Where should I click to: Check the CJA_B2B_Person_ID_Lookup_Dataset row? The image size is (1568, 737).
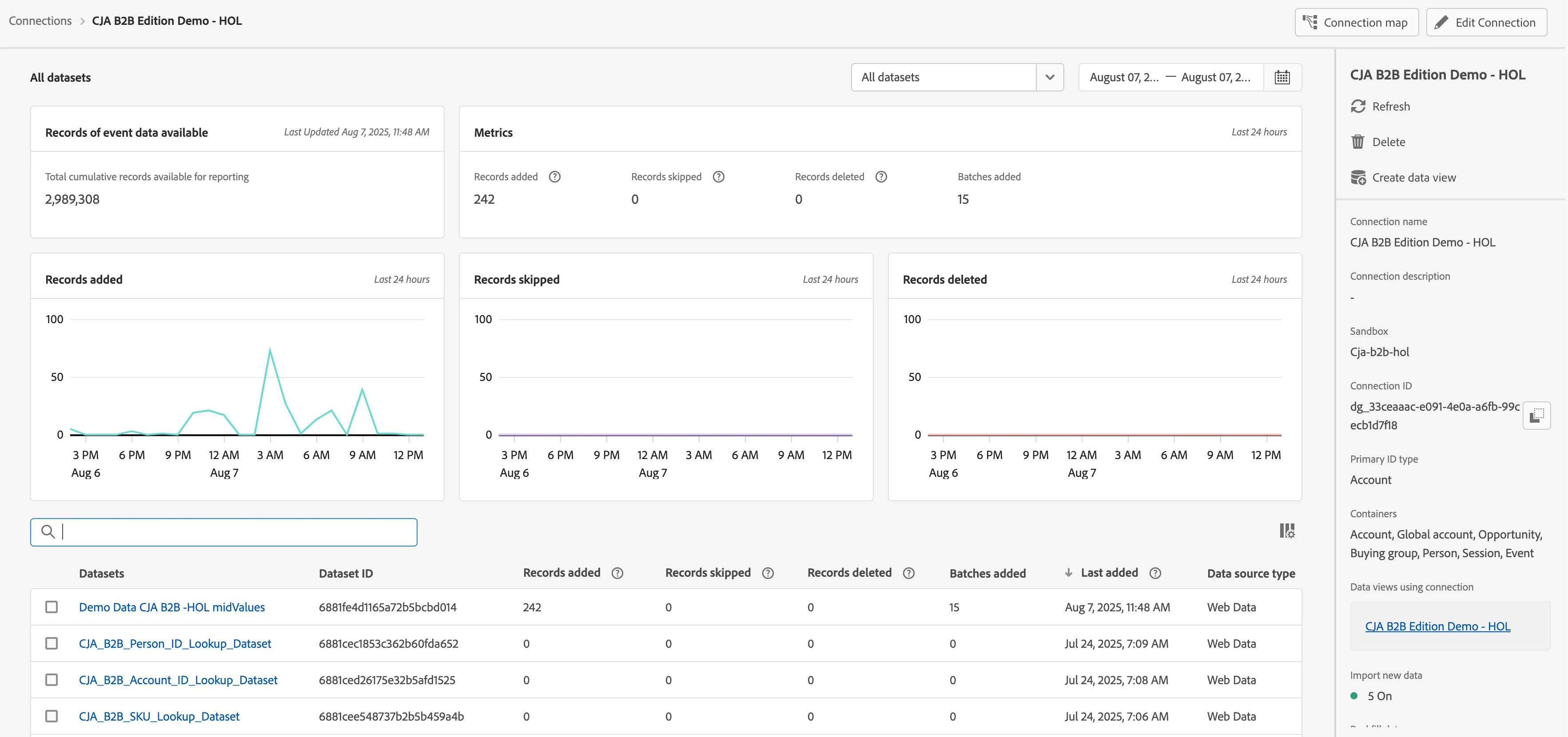[x=52, y=644]
